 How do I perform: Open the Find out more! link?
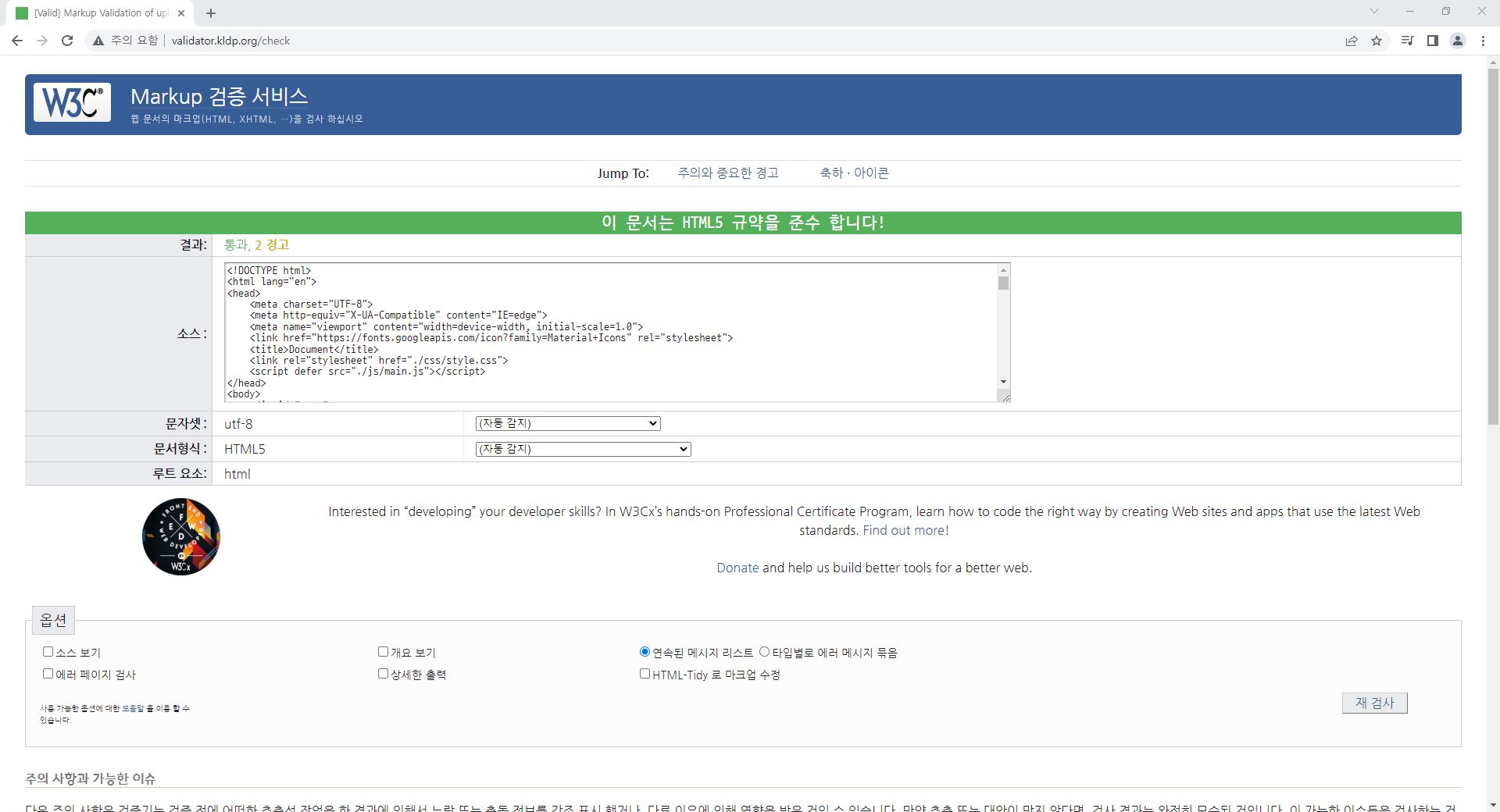(905, 530)
